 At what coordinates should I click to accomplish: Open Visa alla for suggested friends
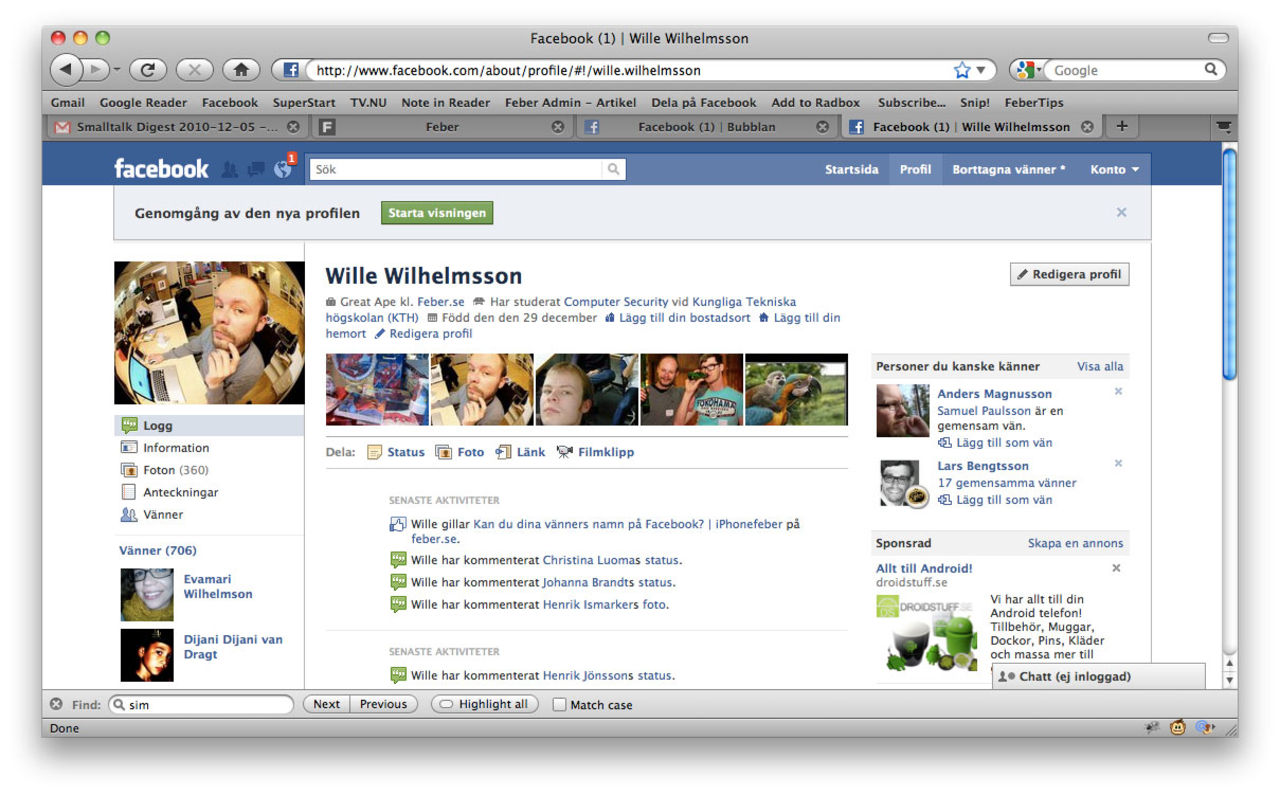point(1099,366)
